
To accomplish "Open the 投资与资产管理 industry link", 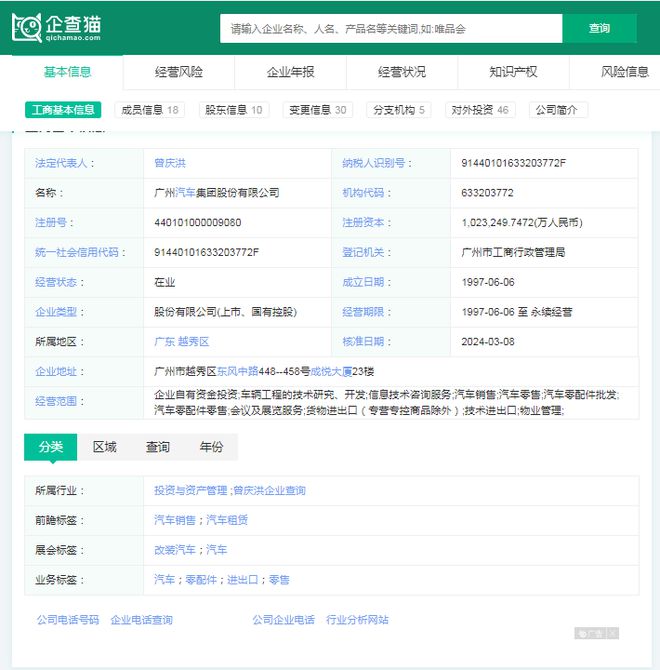I will click(191, 491).
